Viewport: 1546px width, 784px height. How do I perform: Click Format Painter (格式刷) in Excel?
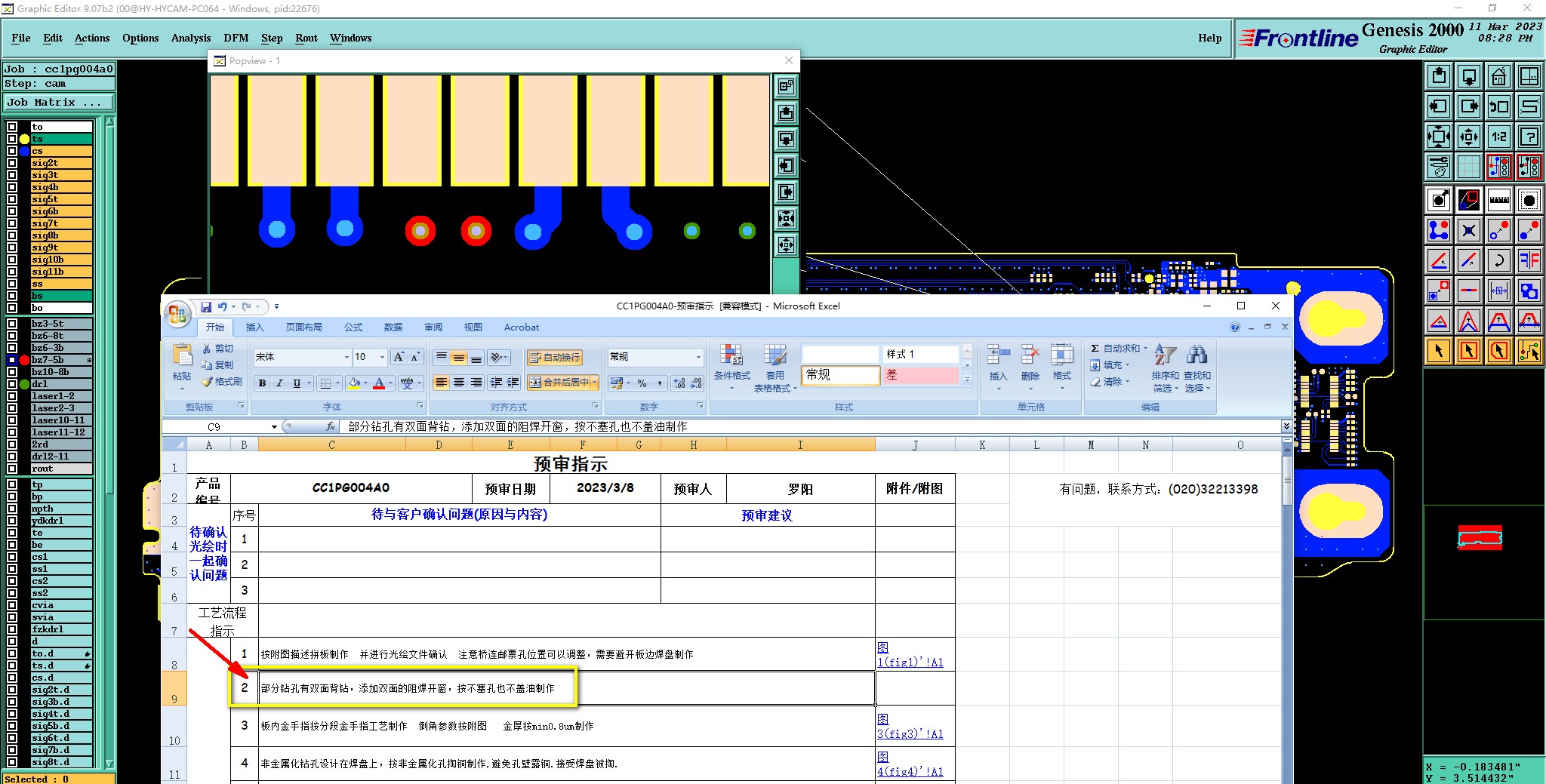[x=222, y=382]
